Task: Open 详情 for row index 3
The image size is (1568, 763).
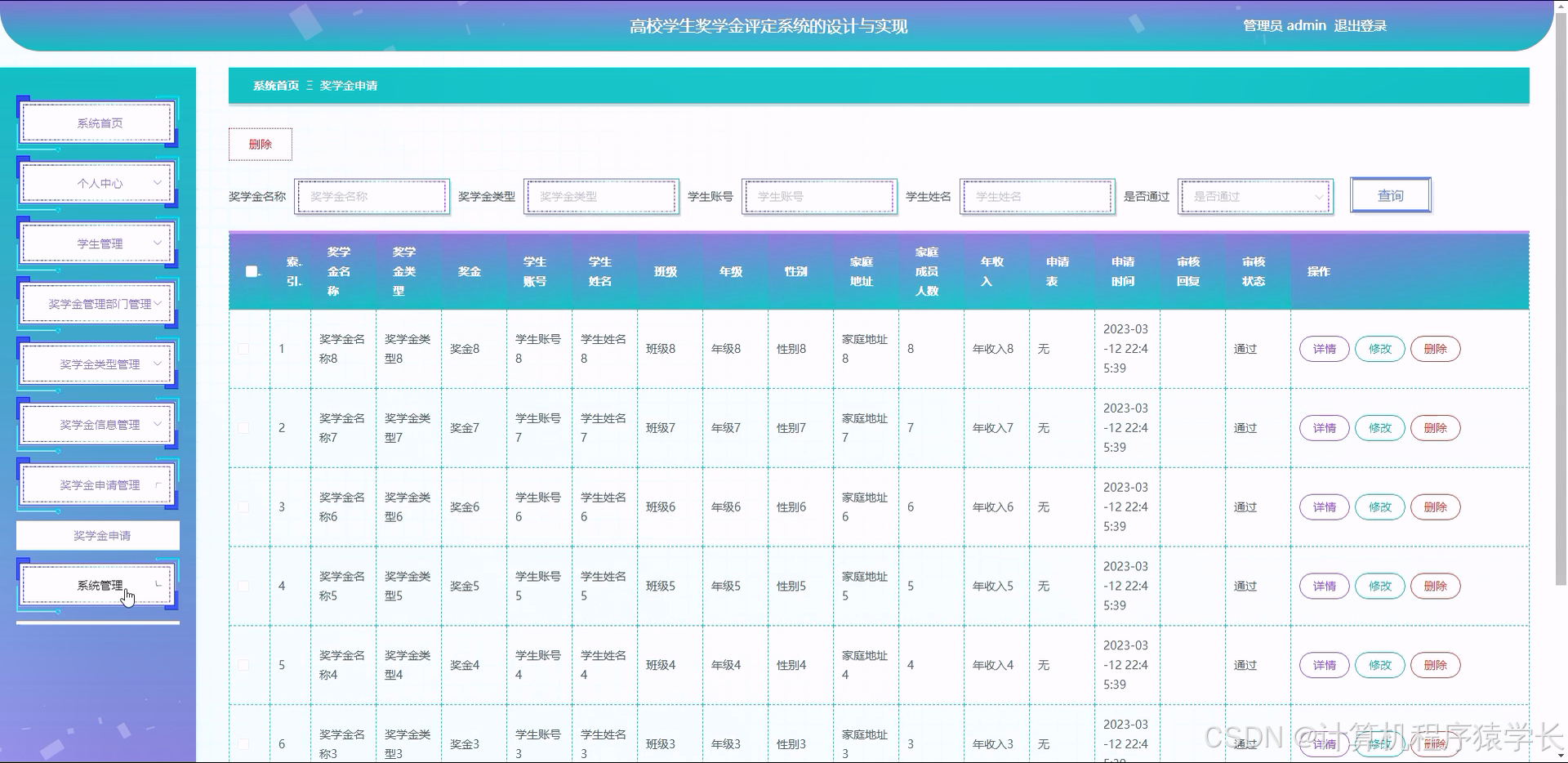Action: pyautogui.click(x=1325, y=507)
